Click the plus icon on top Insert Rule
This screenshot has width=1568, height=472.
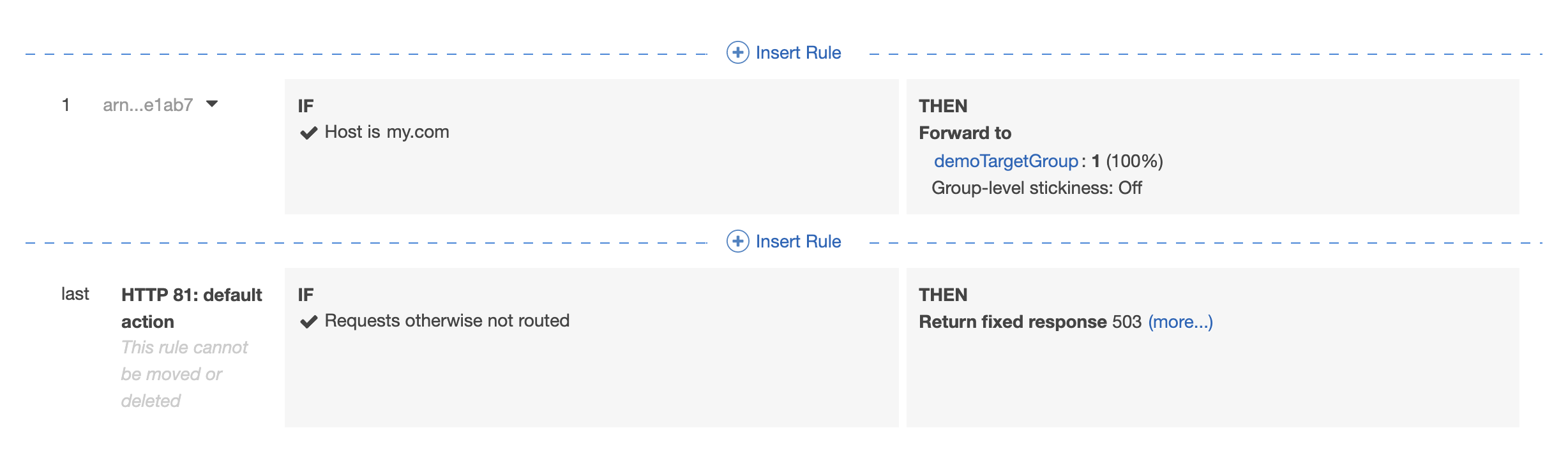737,52
